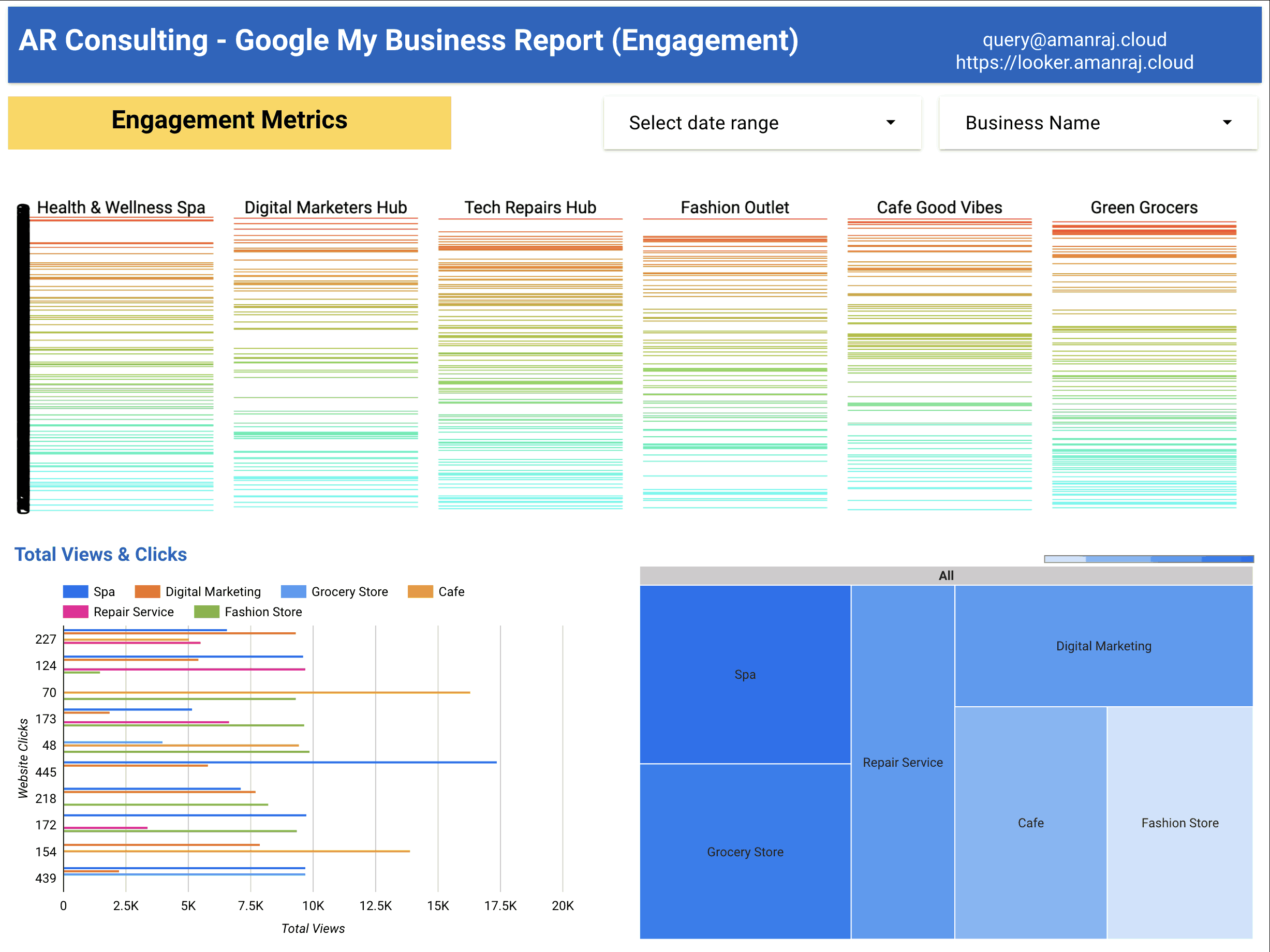The height and width of the screenshot is (952, 1270).
Task: Open the Select date range dropdown
Action: click(x=761, y=123)
